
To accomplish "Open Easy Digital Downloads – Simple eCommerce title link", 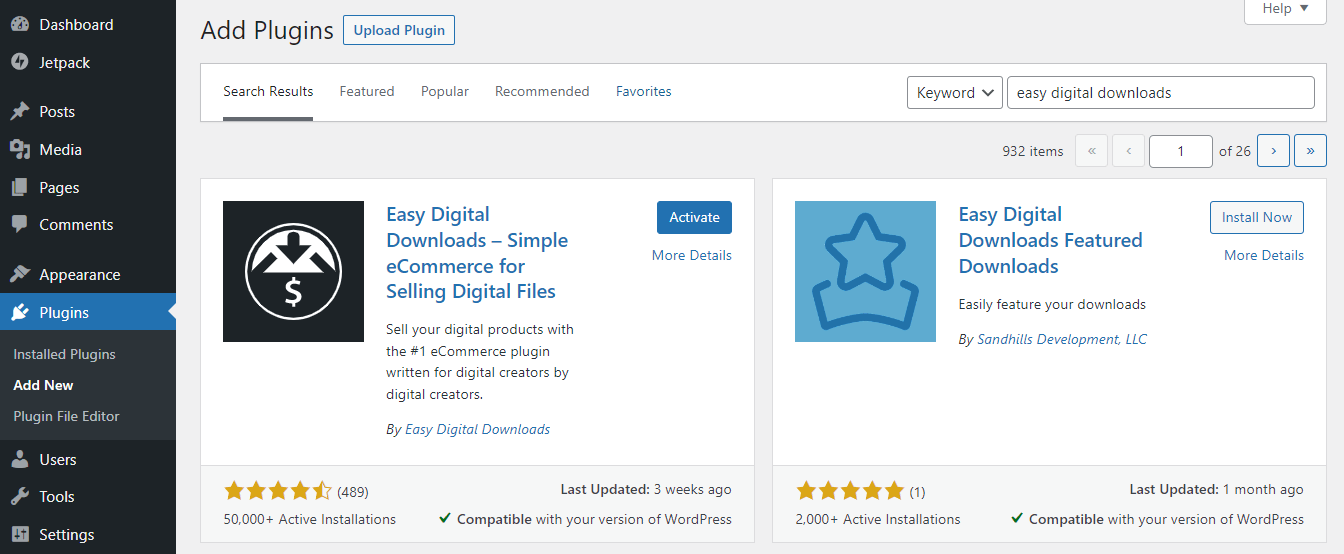I will (x=477, y=253).
